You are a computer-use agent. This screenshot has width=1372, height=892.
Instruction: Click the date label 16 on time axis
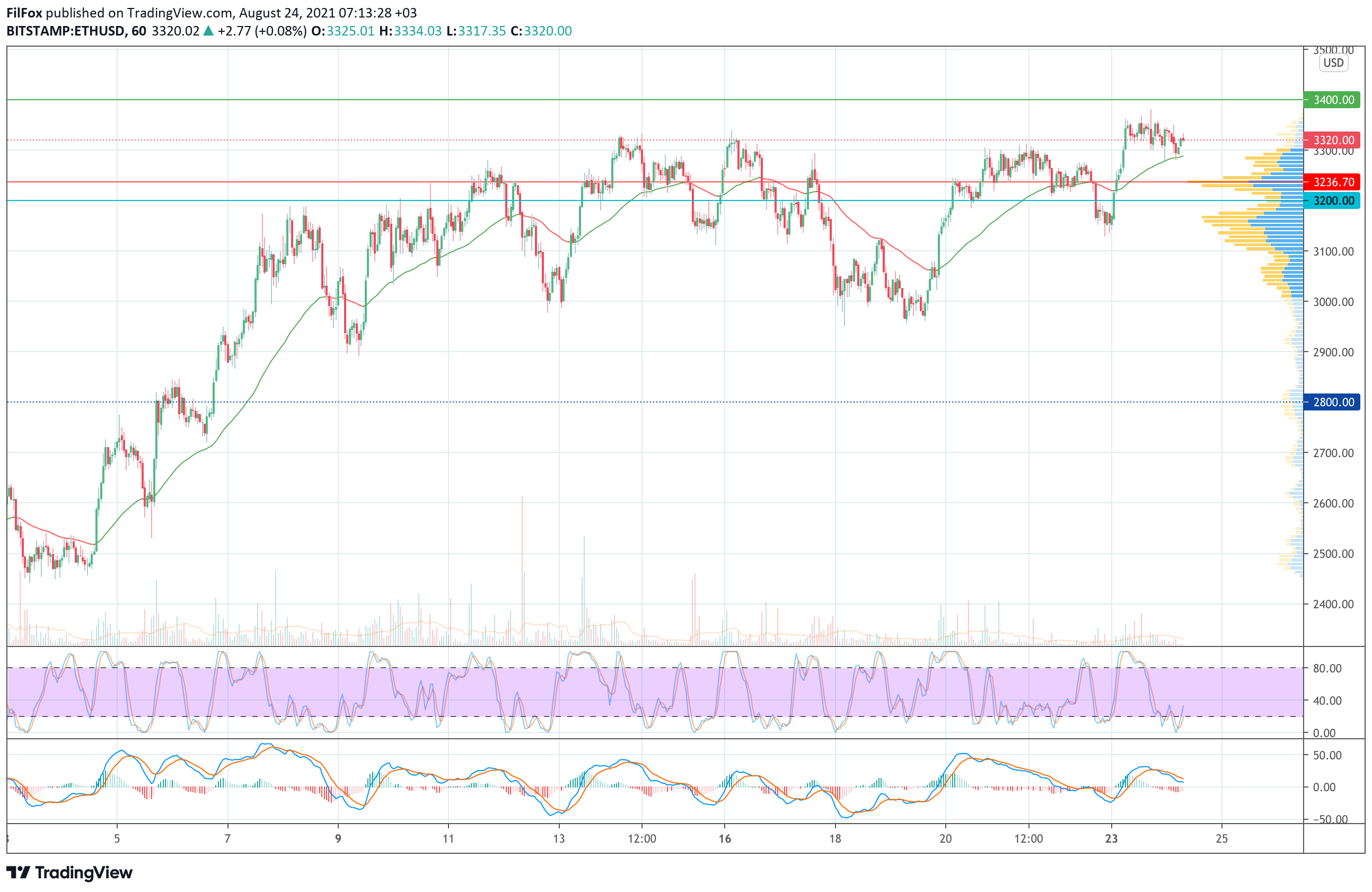click(x=725, y=838)
